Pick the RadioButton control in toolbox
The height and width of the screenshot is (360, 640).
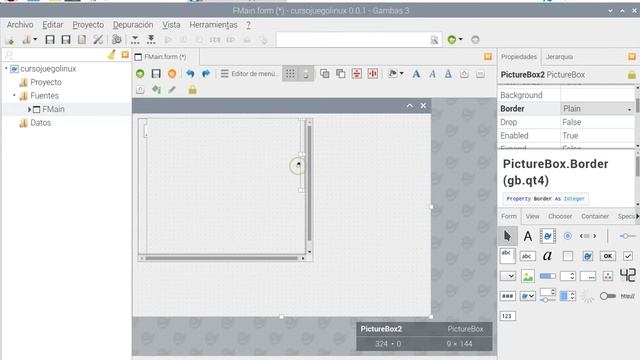click(x=567, y=236)
